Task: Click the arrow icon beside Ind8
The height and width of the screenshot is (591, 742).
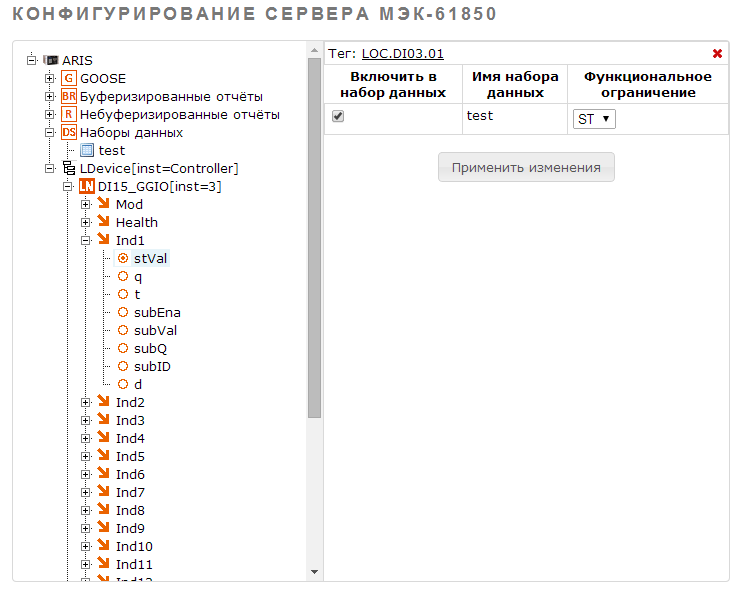Action: coord(104,509)
